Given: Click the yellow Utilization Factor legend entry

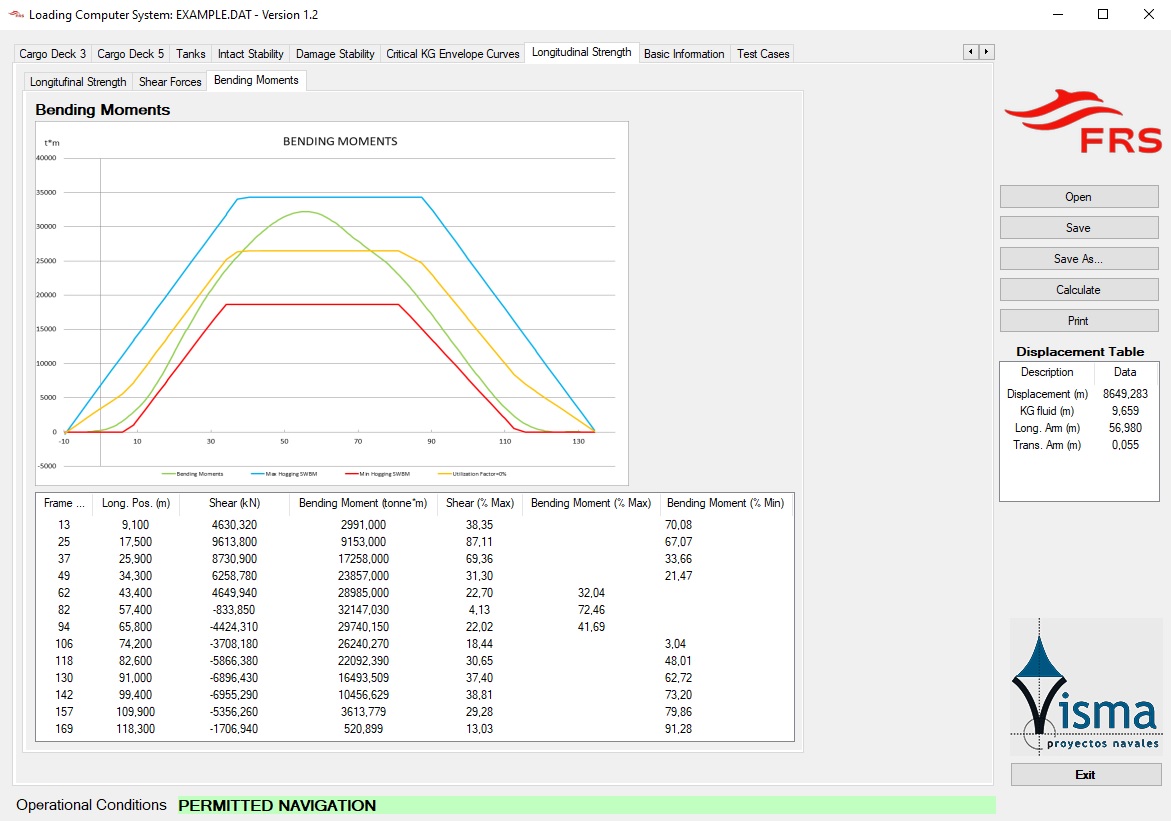Looking at the screenshot, I should (472, 474).
